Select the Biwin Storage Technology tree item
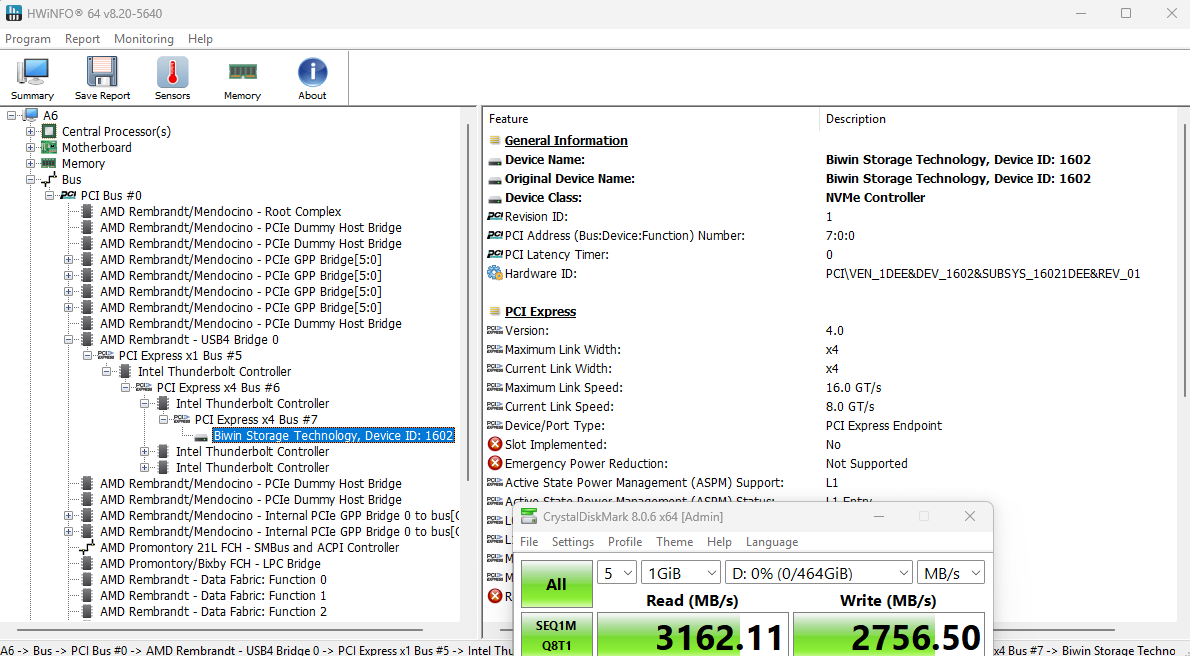This screenshot has width=1190, height=656. (x=333, y=435)
